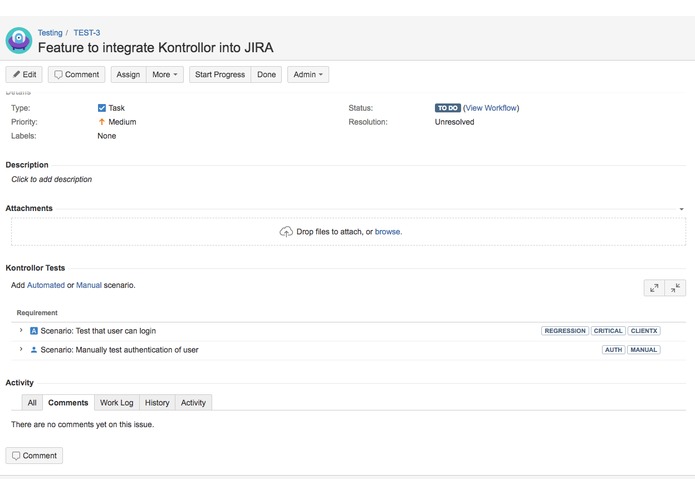
Task: Click the blue Task type icon
Action: (x=102, y=108)
